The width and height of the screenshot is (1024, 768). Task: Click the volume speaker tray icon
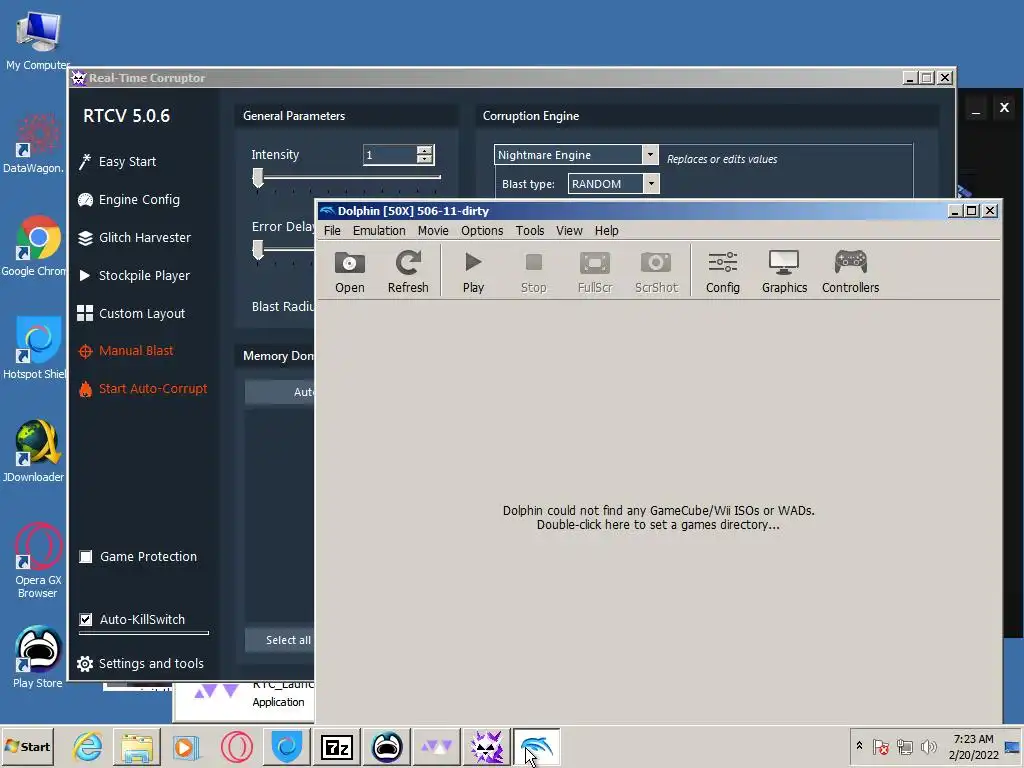928,746
